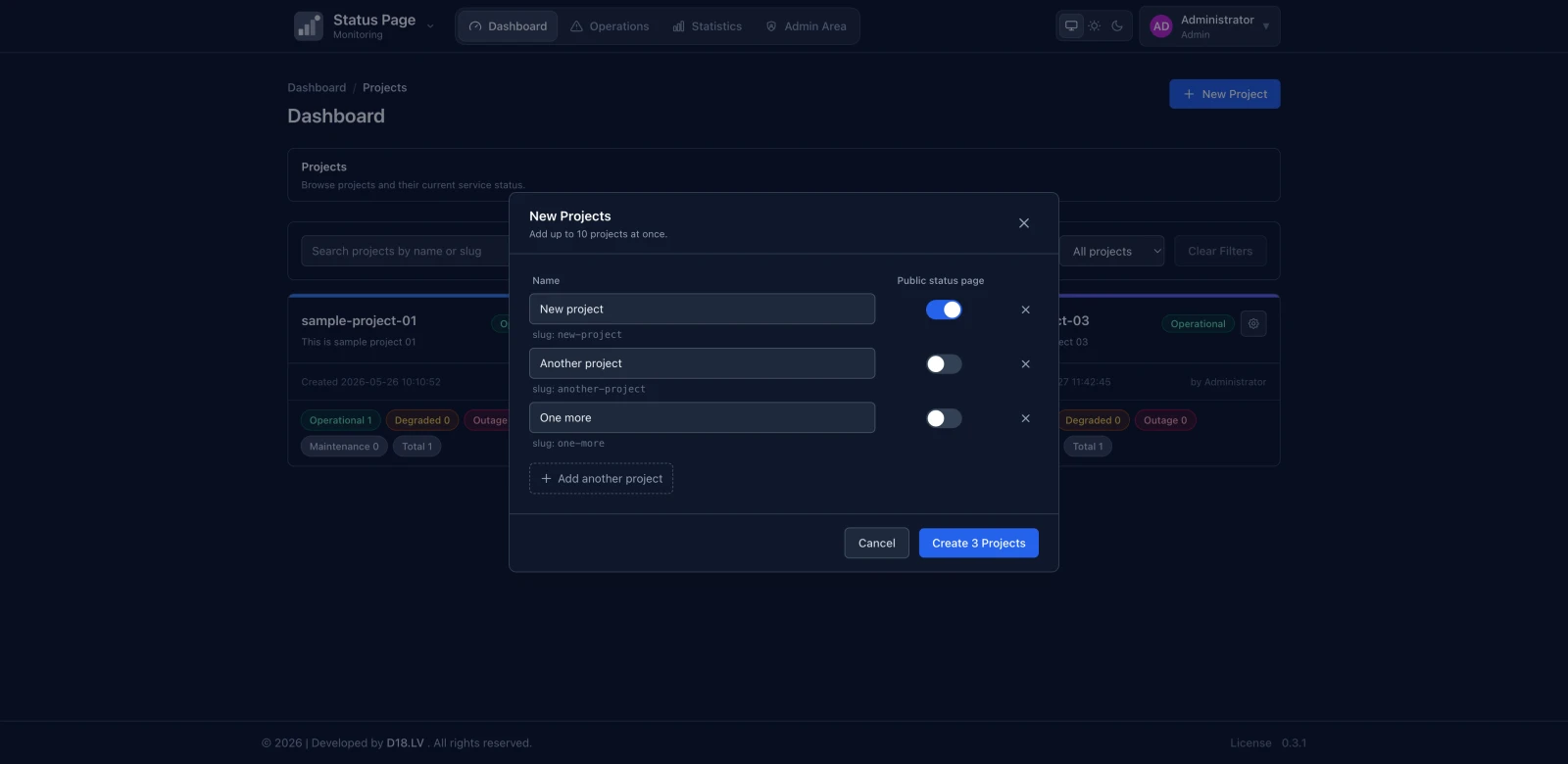
Task: Click 'slug: new-project' text
Action: [577, 335]
